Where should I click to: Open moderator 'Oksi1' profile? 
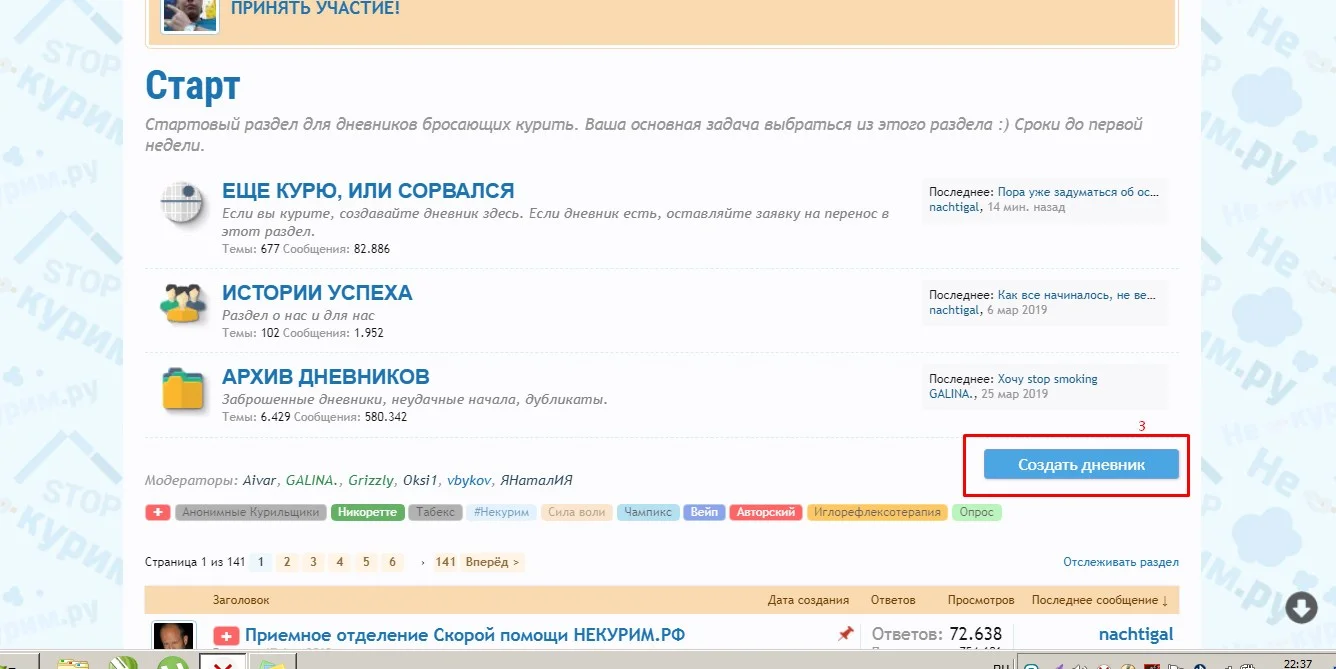click(420, 480)
